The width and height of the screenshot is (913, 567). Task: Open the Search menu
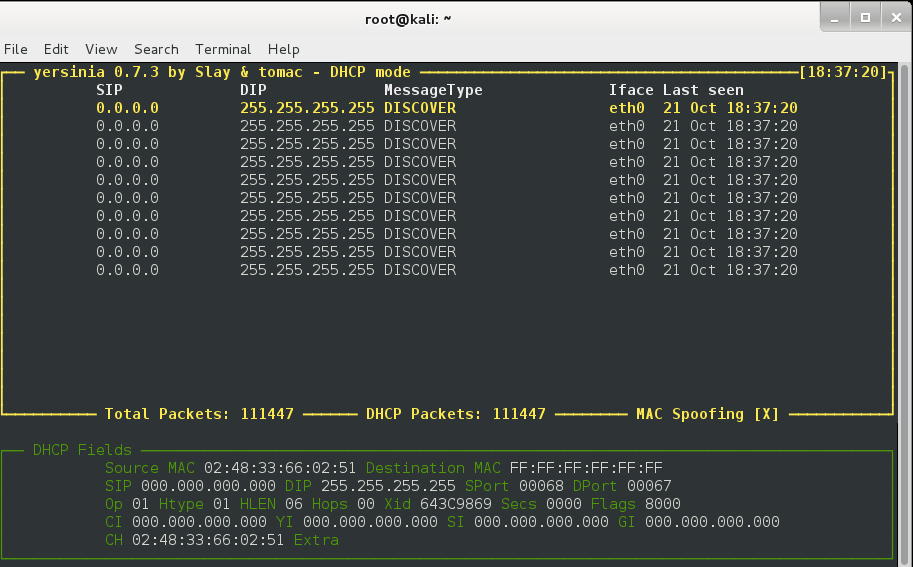tap(156, 49)
